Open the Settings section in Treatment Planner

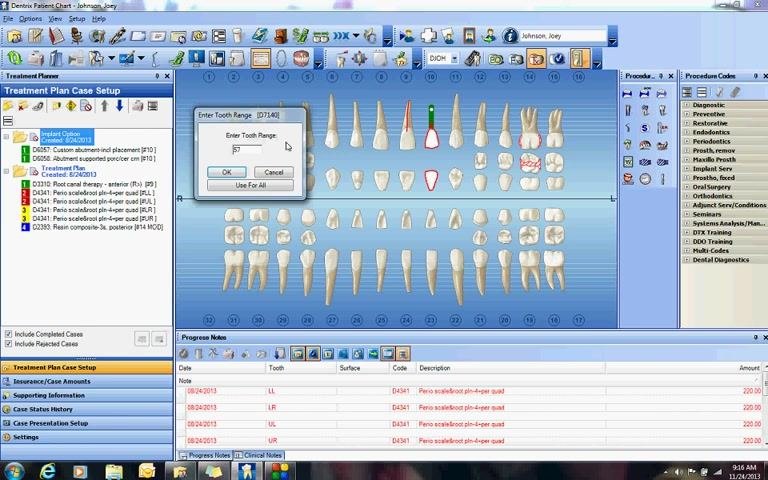(x=87, y=437)
